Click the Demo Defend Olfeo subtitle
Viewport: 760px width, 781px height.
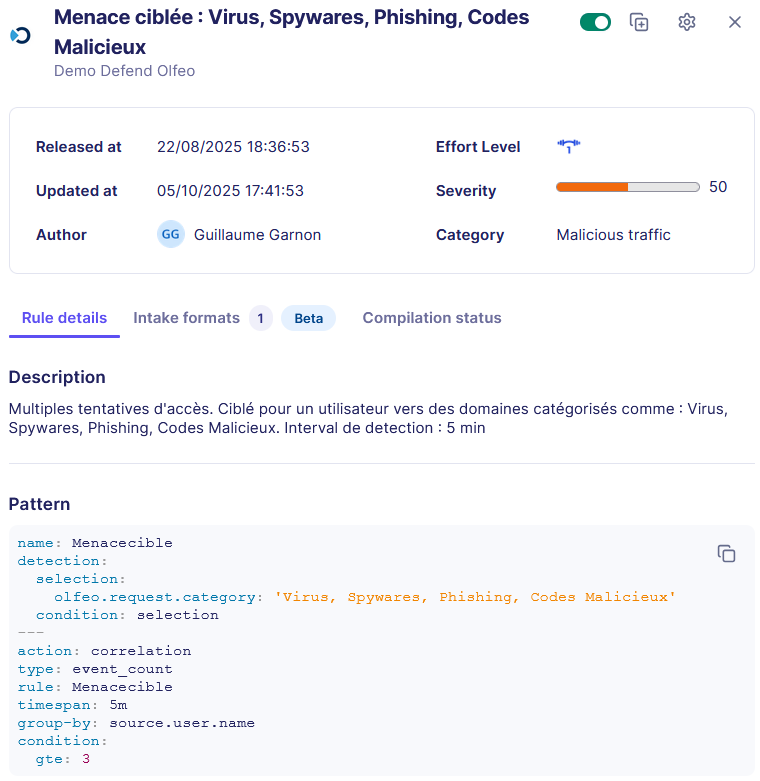click(124, 71)
